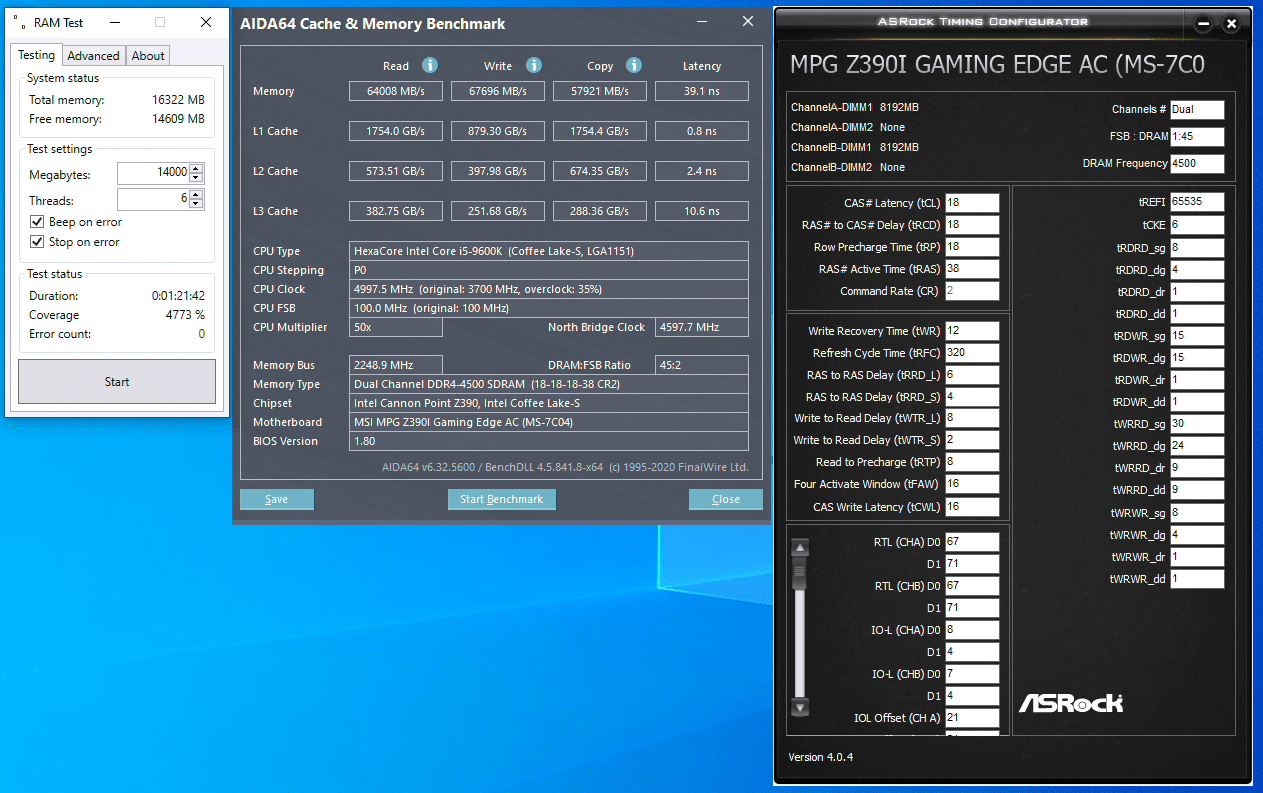Increase Megabytes value with up arrow
This screenshot has height=793, width=1263.
coord(196,168)
